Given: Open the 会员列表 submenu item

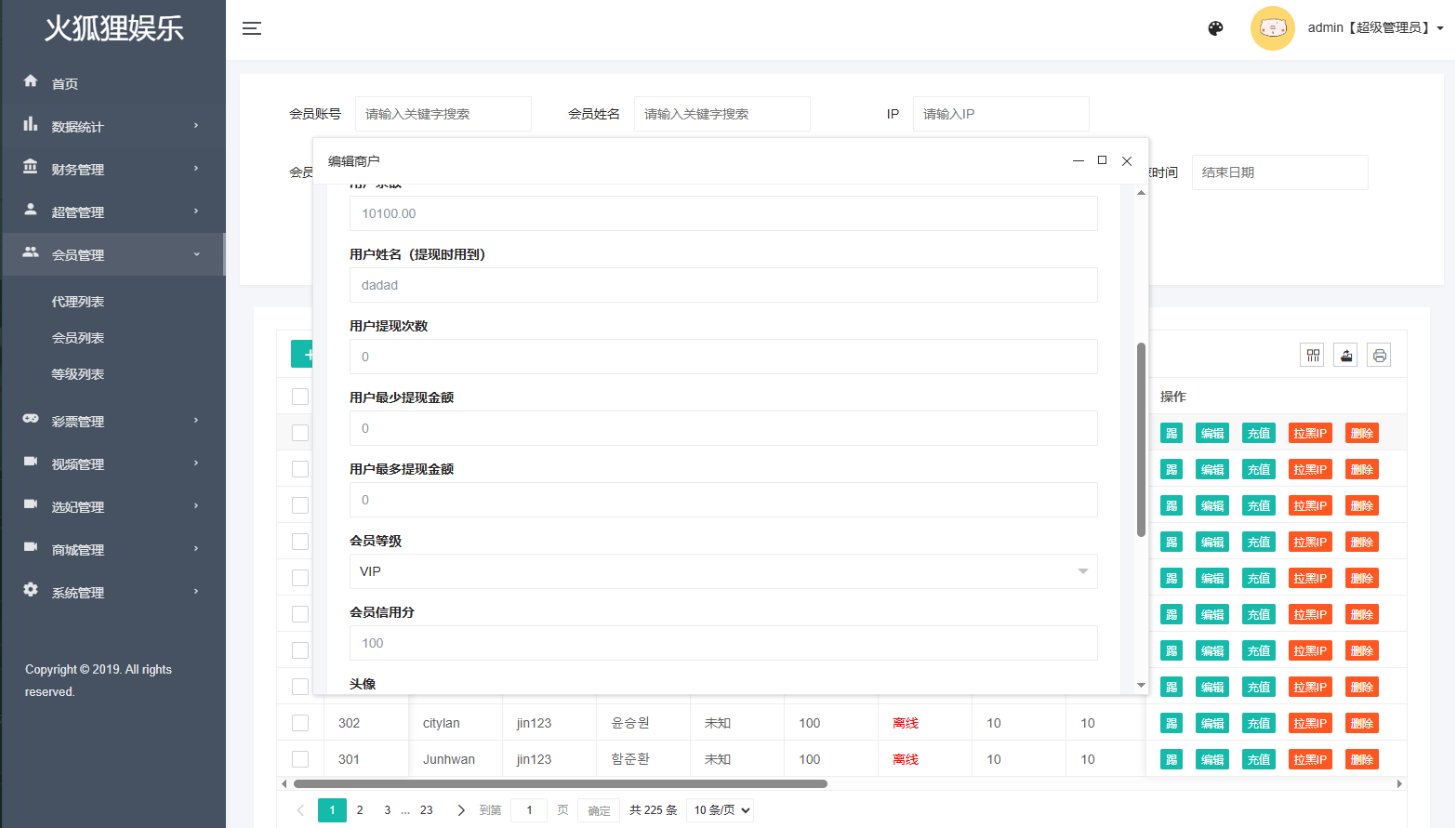Looking at the screenshot, I should tap(78, 339).
